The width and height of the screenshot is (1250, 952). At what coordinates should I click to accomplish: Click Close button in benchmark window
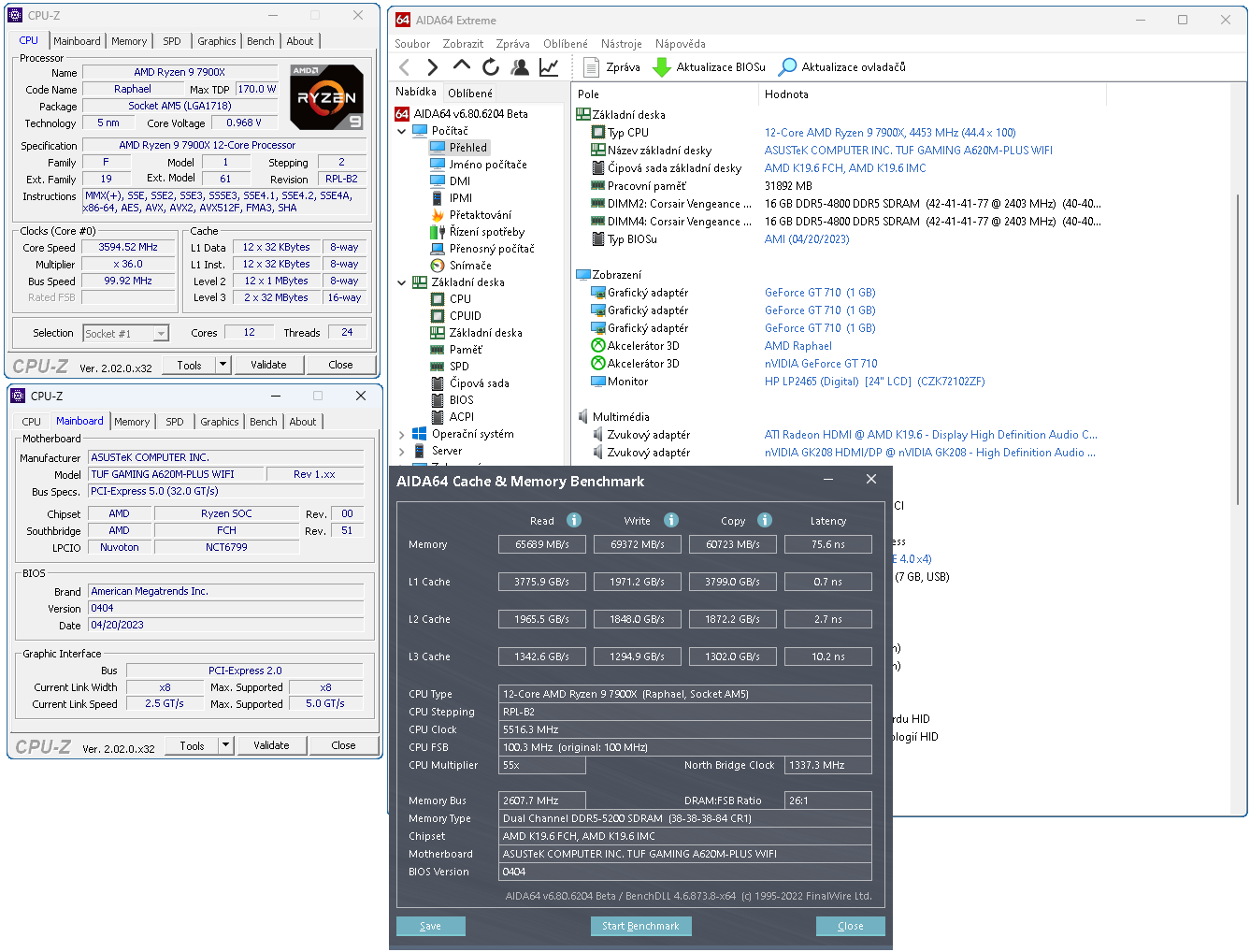click(x=851, y=926)
